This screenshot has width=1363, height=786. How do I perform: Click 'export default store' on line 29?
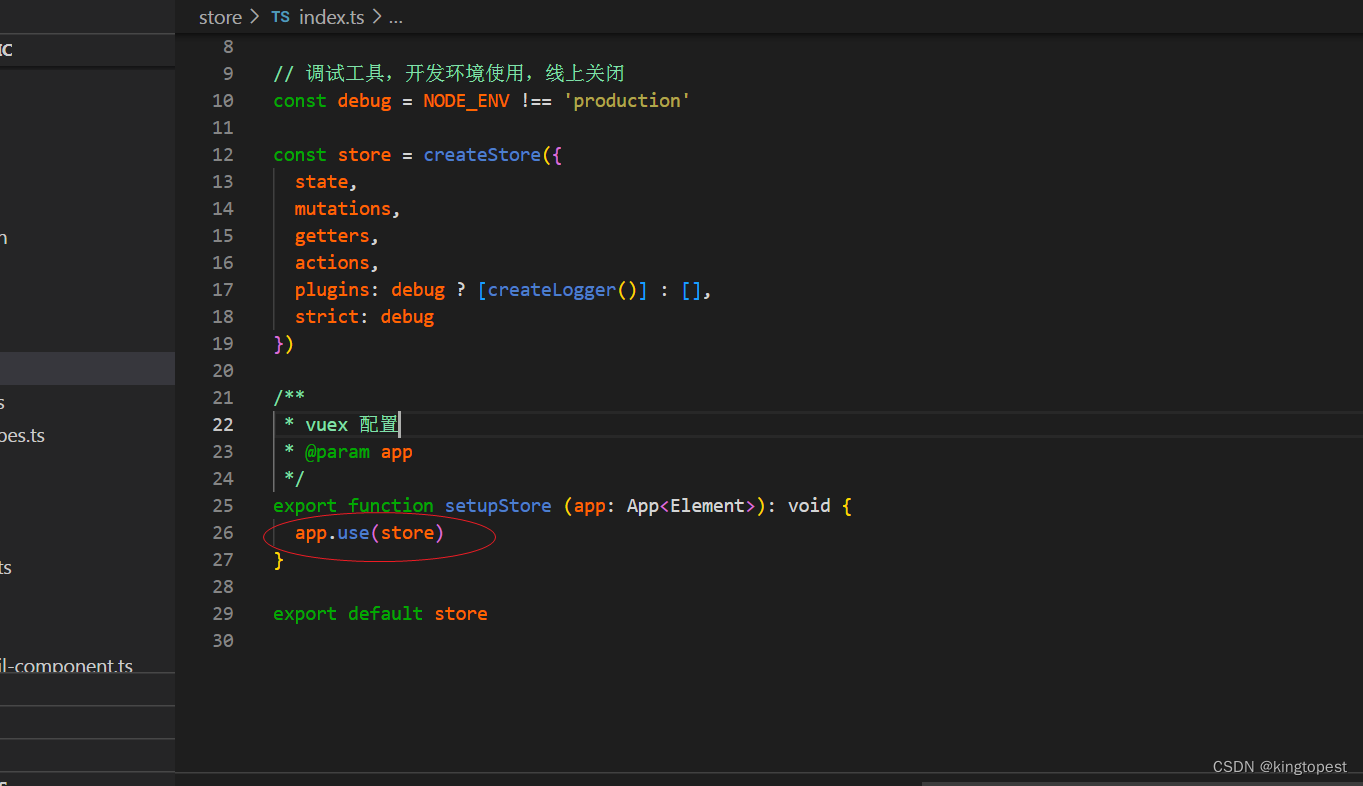tap(380, 613)
